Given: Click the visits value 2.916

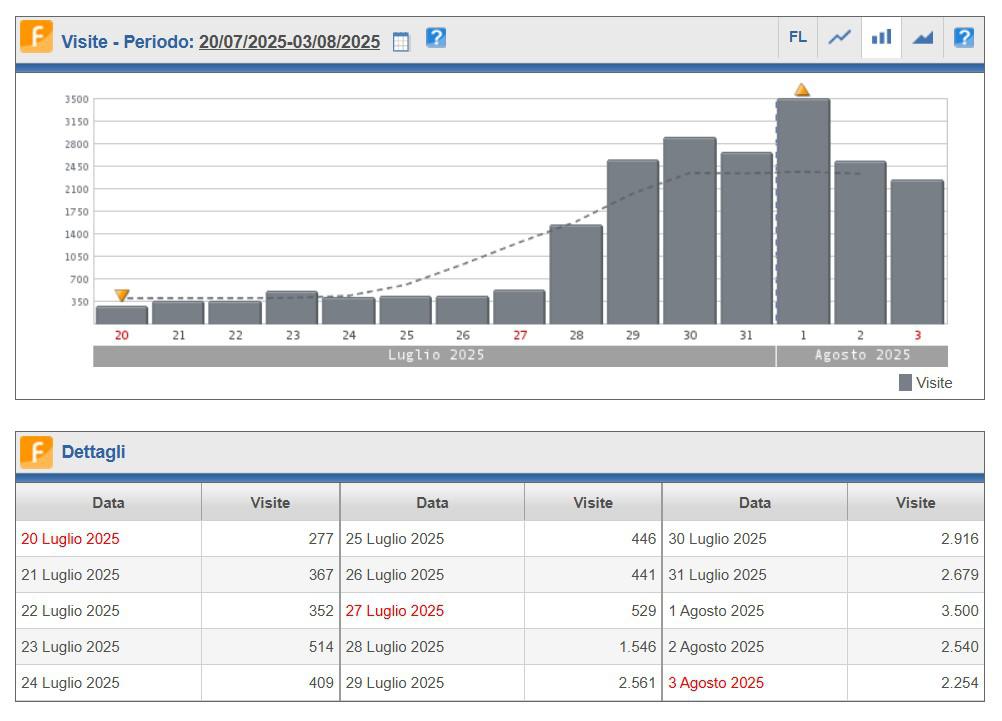Looking at the screenshot, I should click(960, 539).
